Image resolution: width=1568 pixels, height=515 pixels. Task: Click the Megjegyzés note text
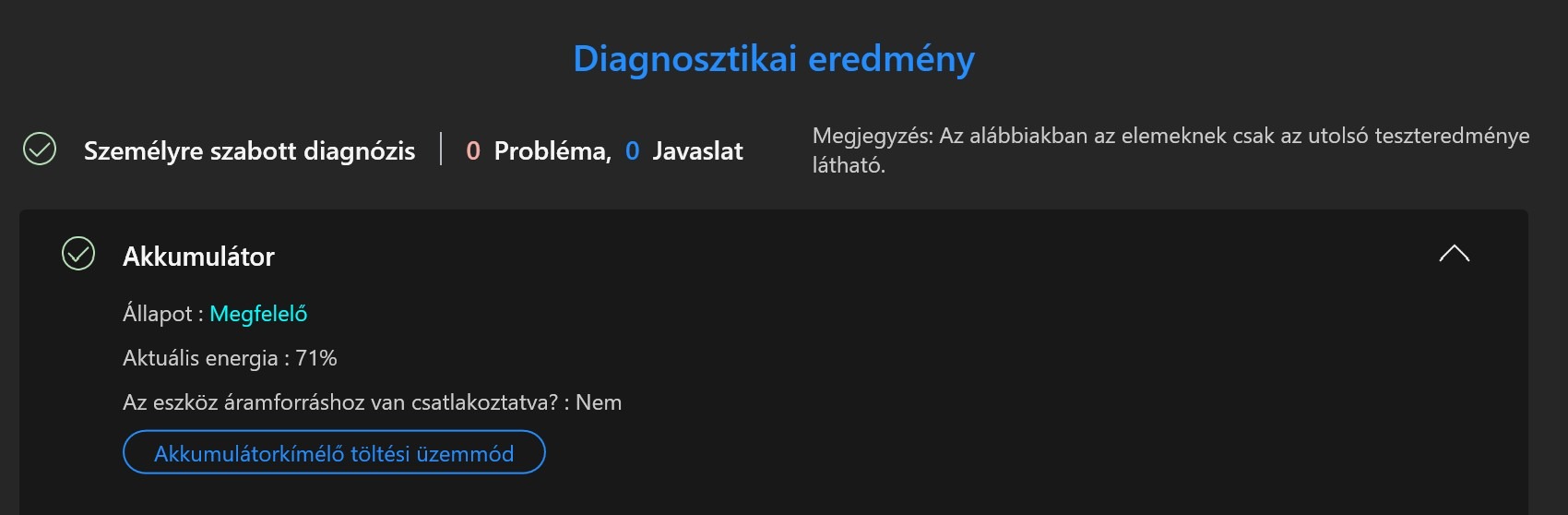[x=1170, y=150]
